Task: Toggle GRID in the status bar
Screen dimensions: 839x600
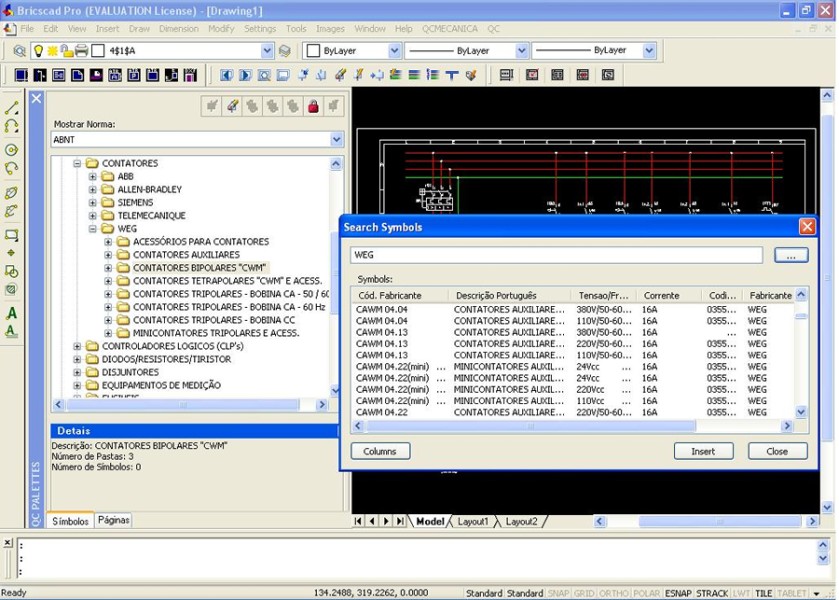Action: click(584, 593)
